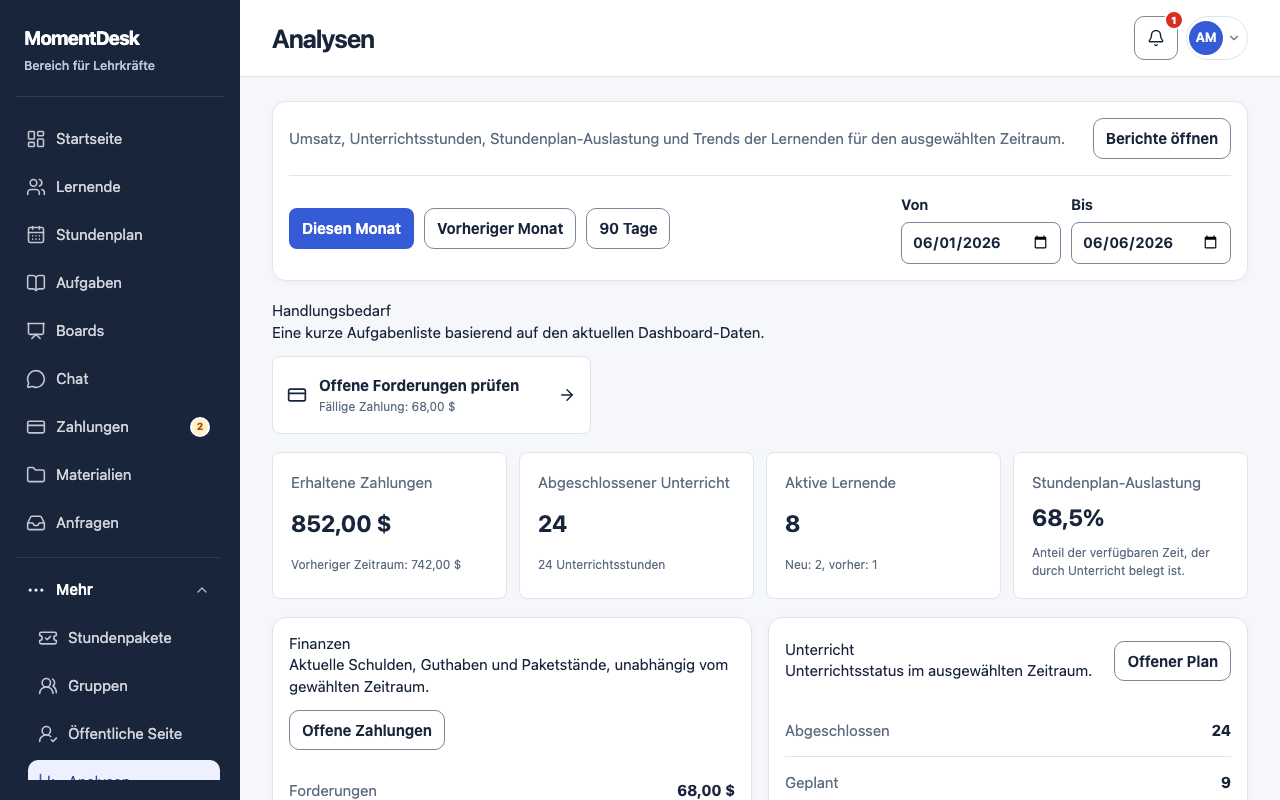Click the Aktive Lernende card label
The width and height of the screenshot is (1280, 800).
[840, 483]
